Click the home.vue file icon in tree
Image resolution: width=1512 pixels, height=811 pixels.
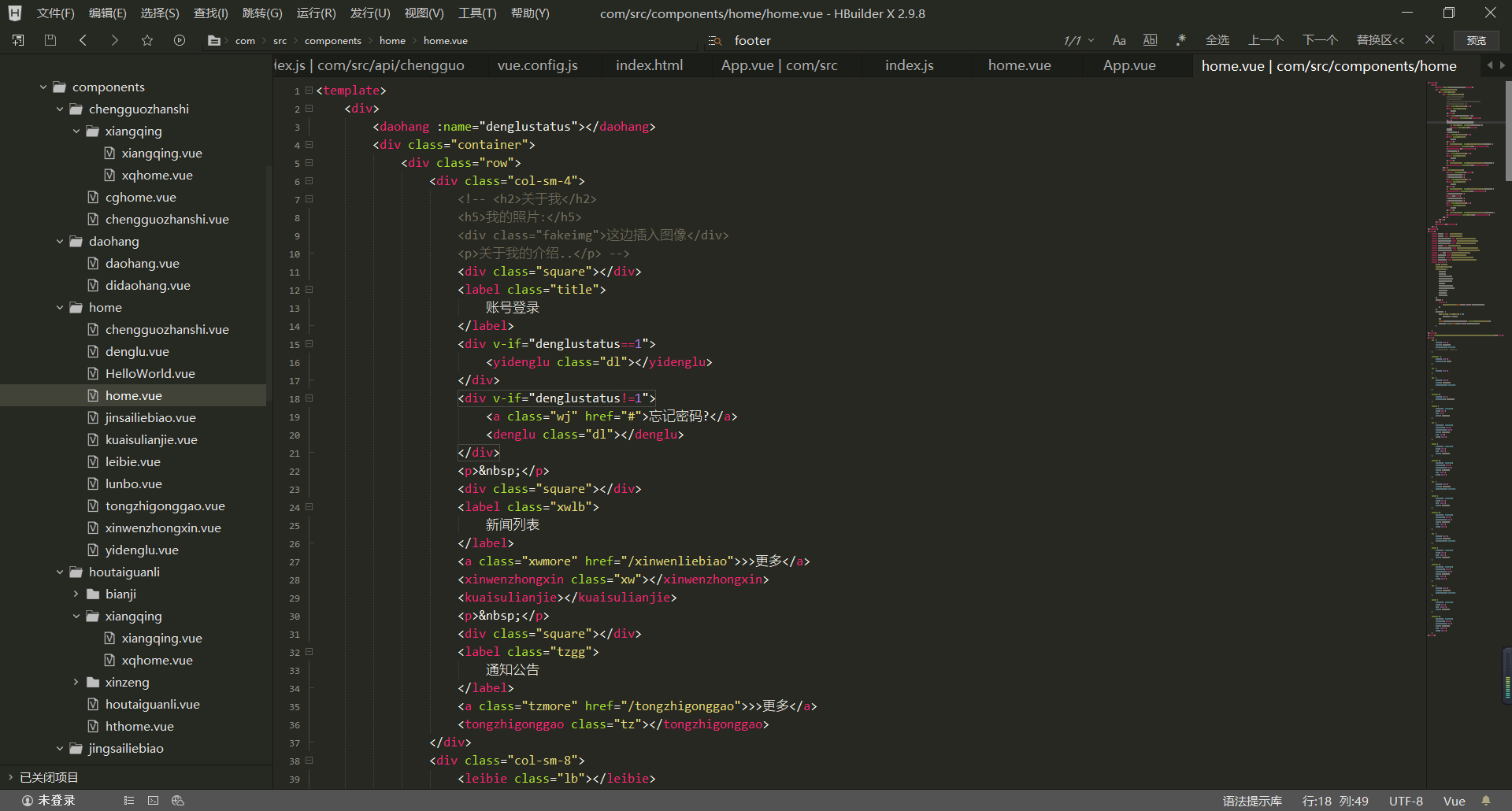click(93, 395)
